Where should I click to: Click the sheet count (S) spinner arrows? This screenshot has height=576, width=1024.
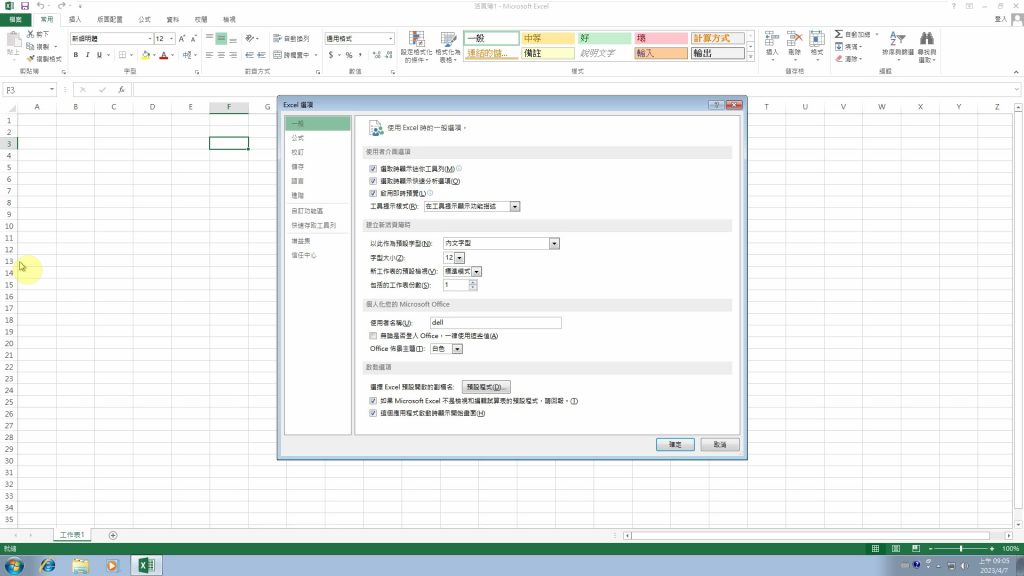click(x=473, y=285)
